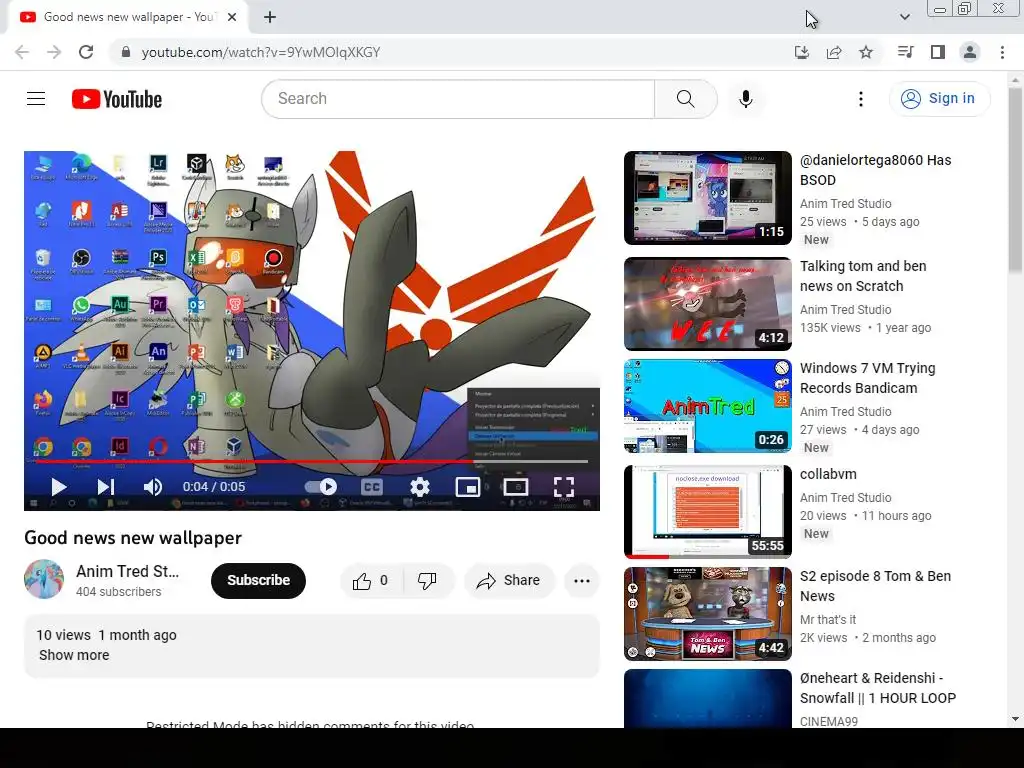
Task: Open Øneheart & Reidenshi Snowfall video title
Action: 878,688
